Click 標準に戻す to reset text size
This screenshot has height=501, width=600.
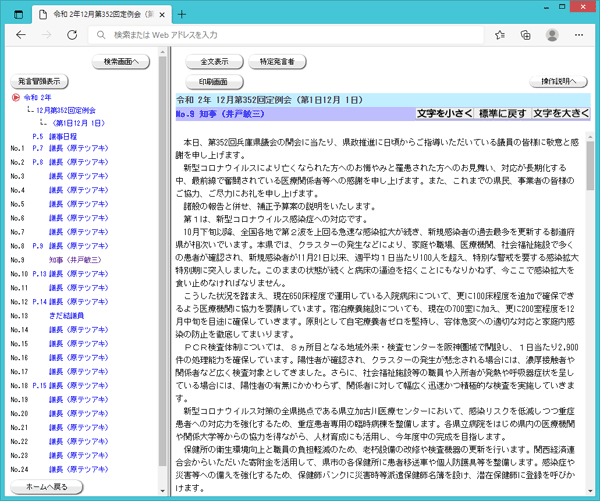502,114
